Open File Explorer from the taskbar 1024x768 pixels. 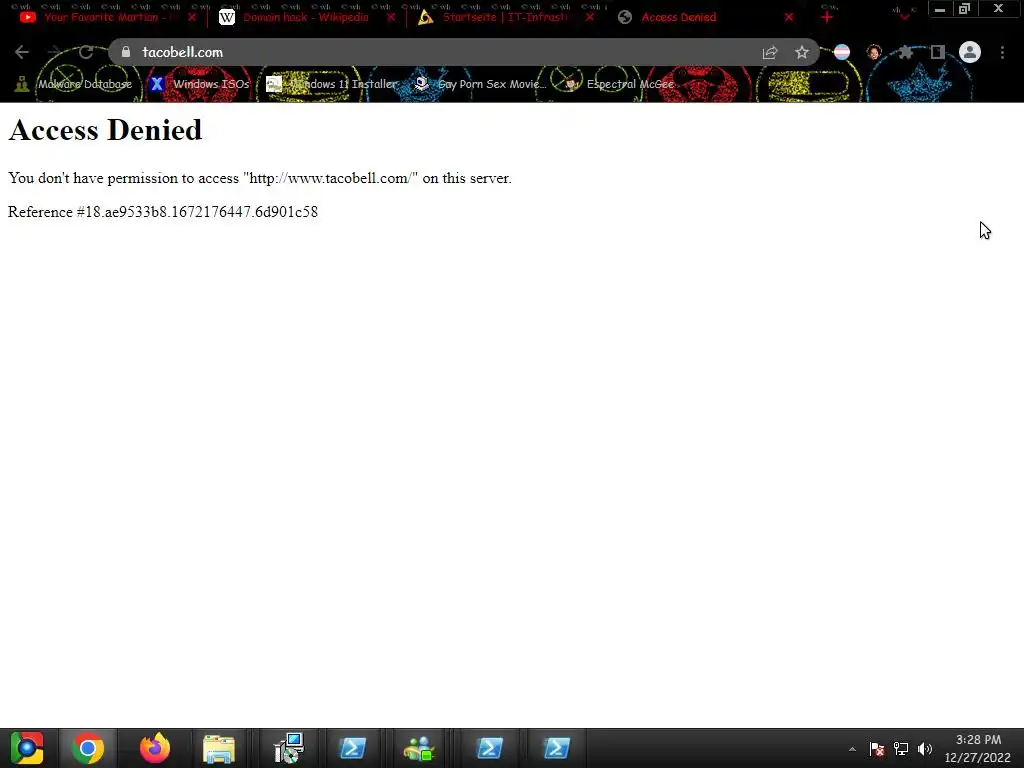[x=219, y=748]
